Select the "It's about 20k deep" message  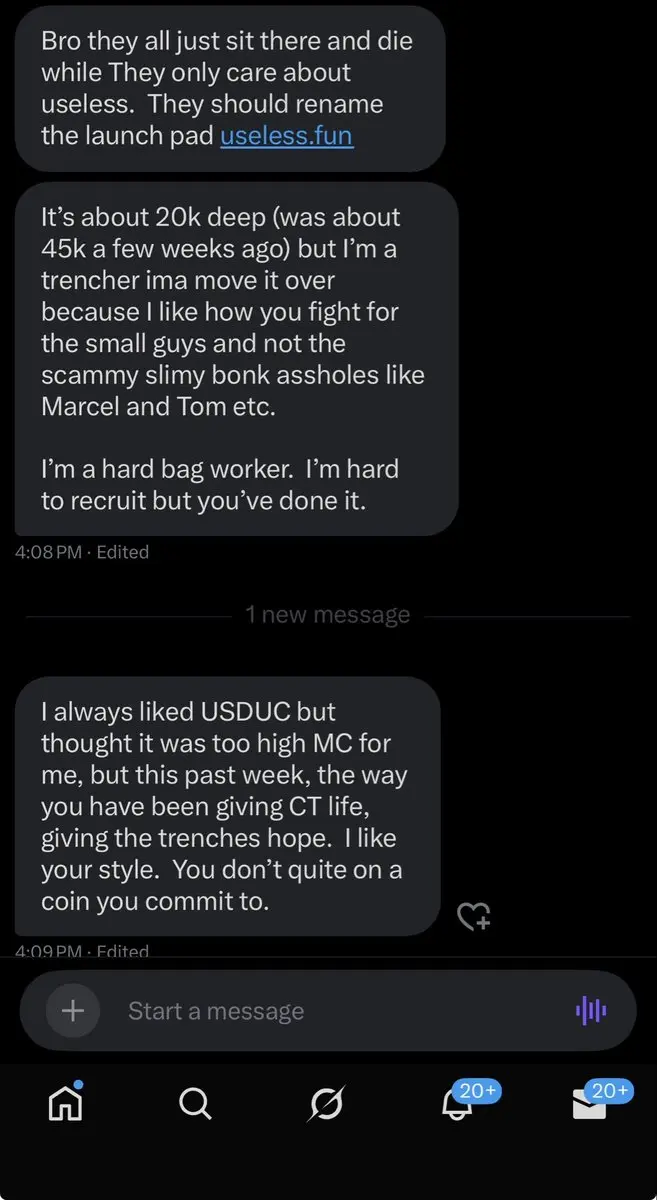(x=236, y=358)
